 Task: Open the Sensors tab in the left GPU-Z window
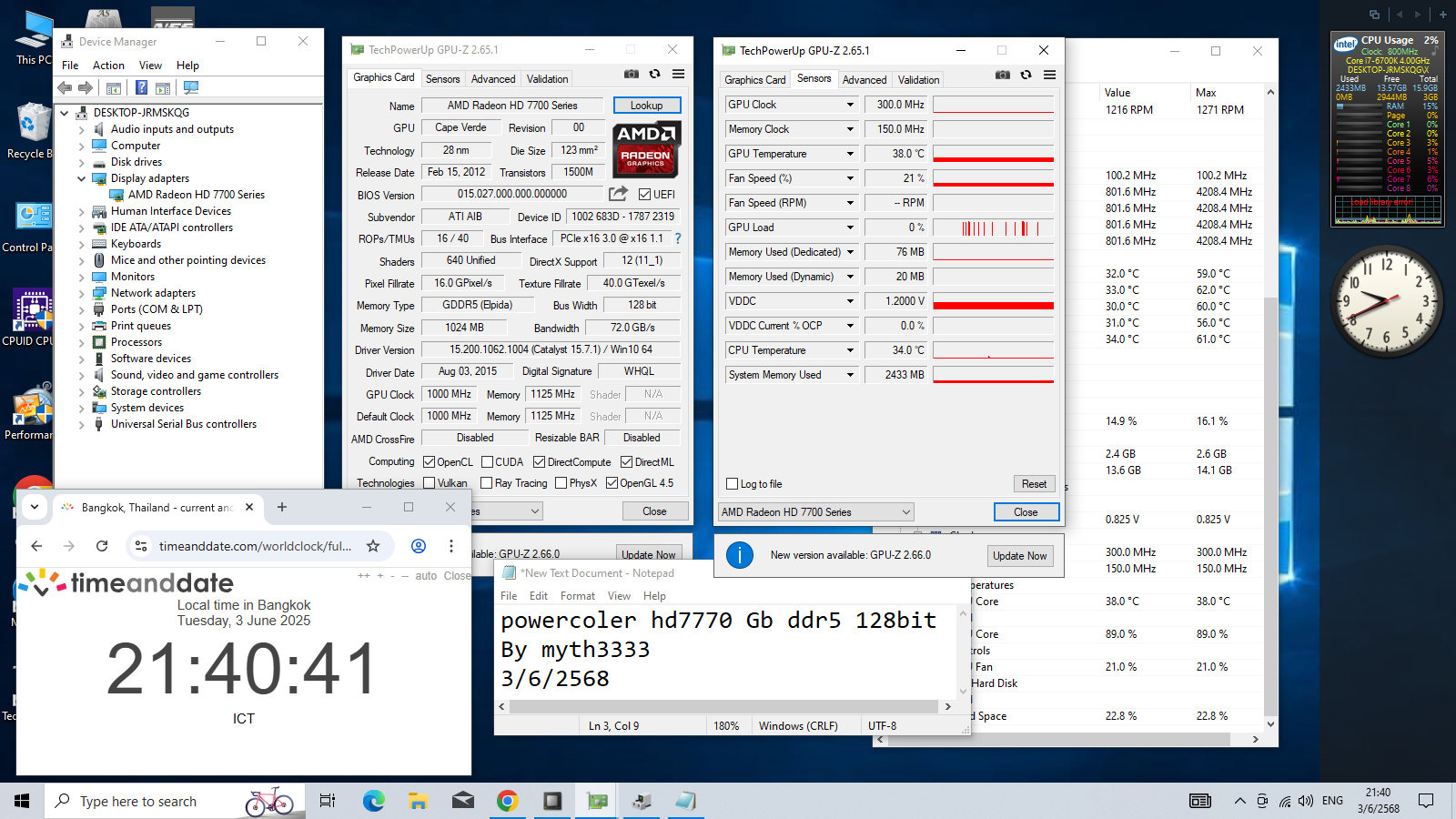(x=443, y=79)
